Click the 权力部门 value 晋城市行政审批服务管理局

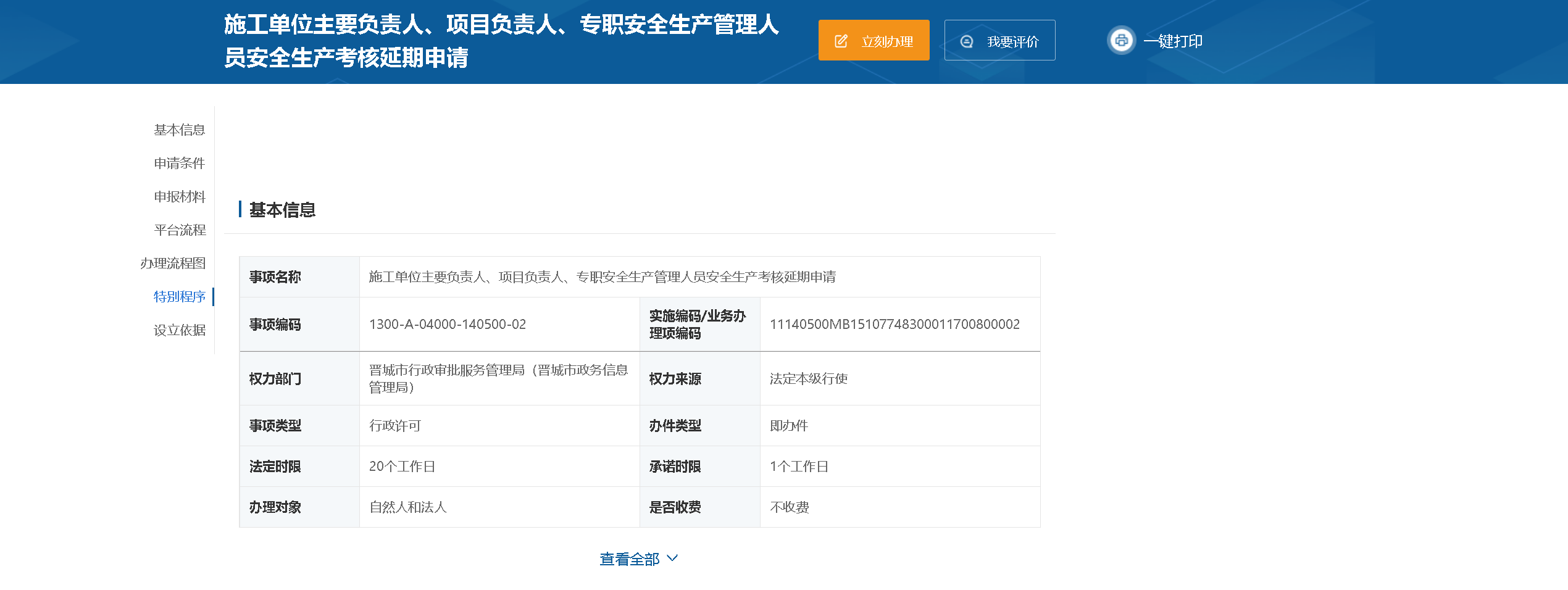[498, 378]
